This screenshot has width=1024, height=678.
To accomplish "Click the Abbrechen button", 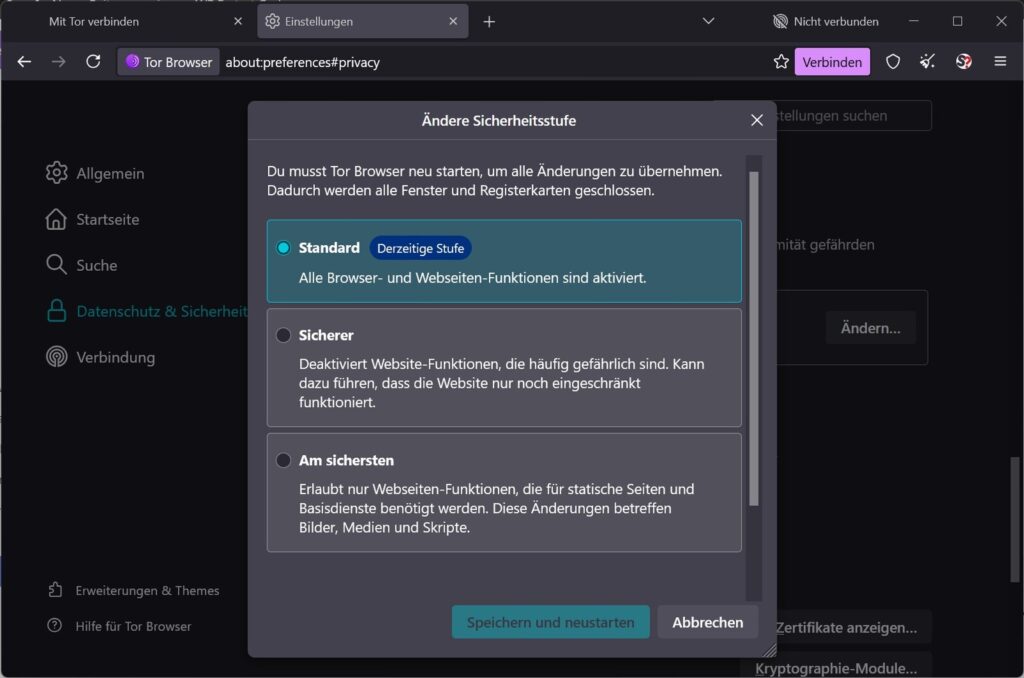I will coord(708,622).
